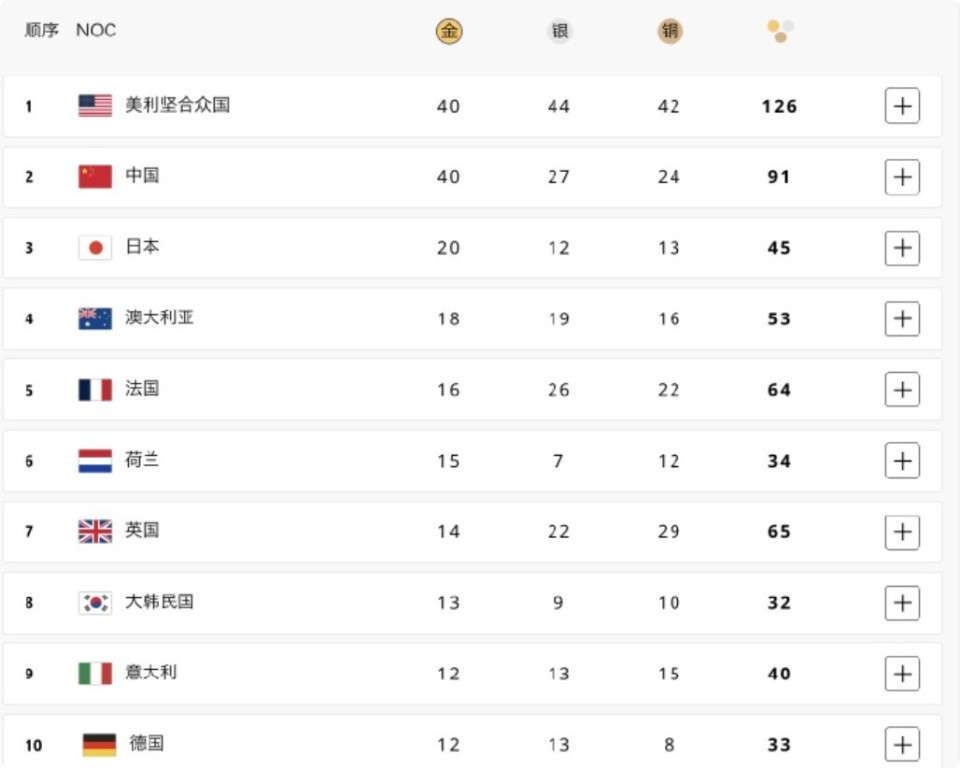This screenshot has height=768, width=960.
Task: Click the Japan flag icon
Action: coord(95,247)
